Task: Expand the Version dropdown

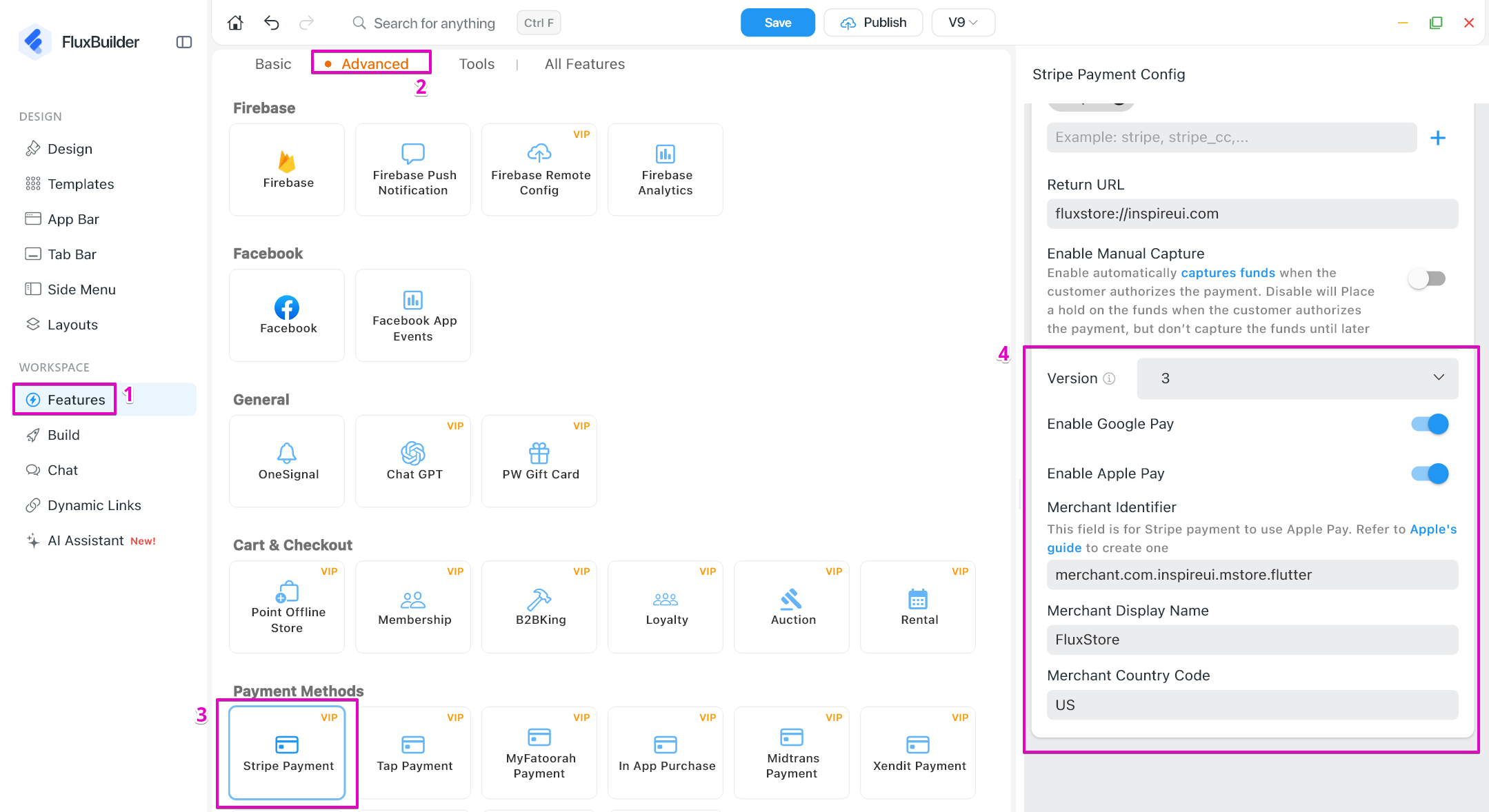Action: click(x=1297, y=378)
